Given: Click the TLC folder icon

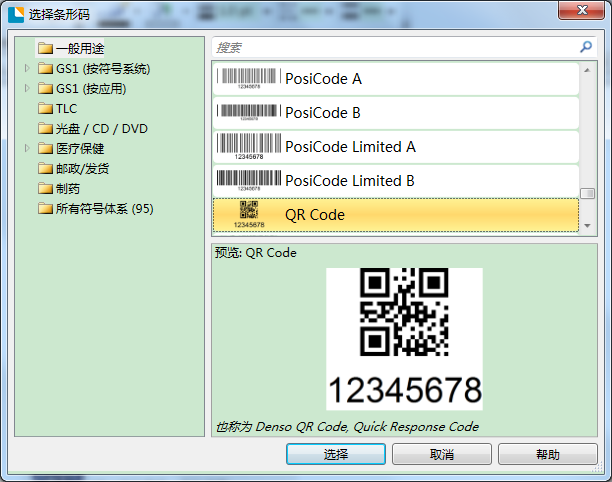Looking at the screenshot, I should pos(45,108).
